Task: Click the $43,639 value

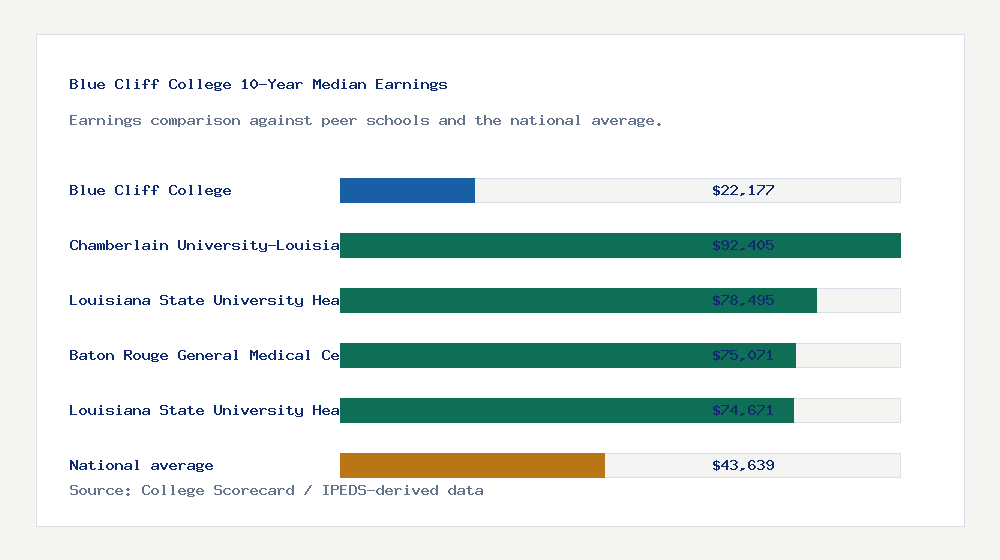Action: 743,465
